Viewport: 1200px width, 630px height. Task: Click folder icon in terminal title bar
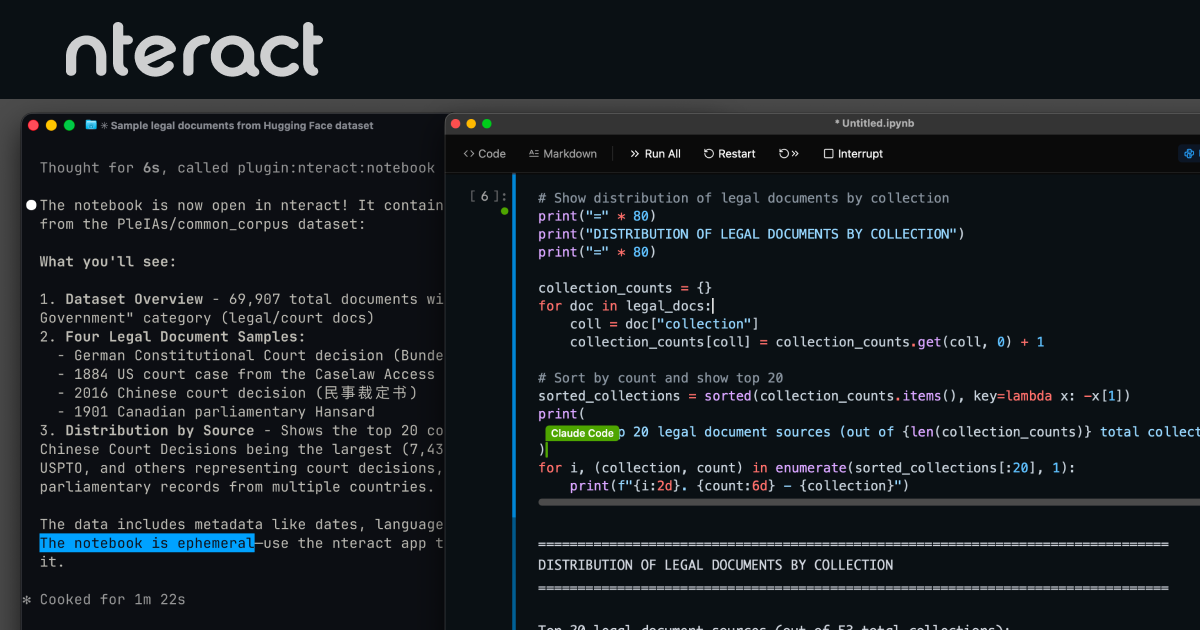[91, 125]
